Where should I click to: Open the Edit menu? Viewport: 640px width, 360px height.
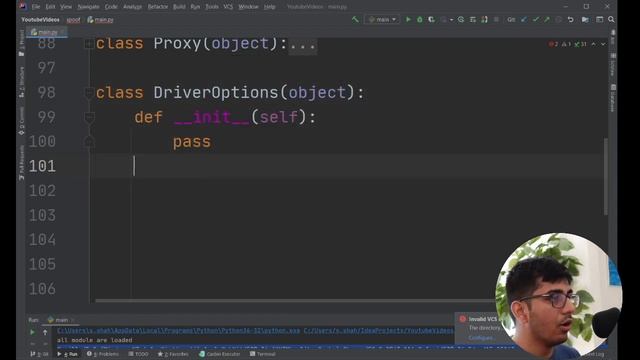(x=50, y=7)
